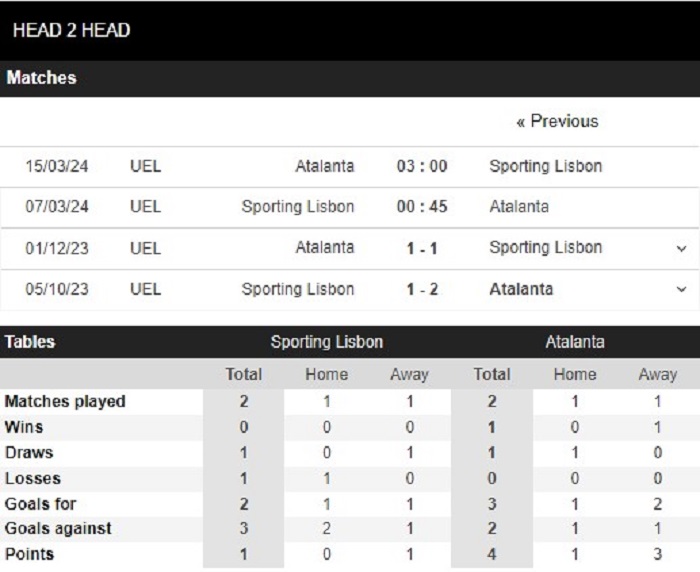Click Atalanta in the Tables header
Viewport: 700px width, 572px height.
coord(575,342)
